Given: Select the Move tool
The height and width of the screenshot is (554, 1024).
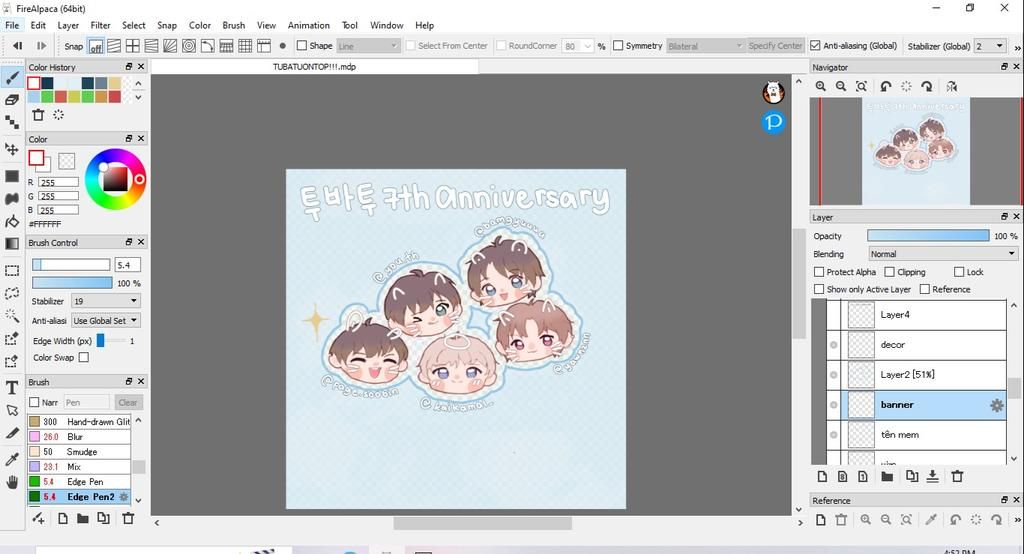Looking at the screenshot, I should pyautogui.click(x=12, y=149).
